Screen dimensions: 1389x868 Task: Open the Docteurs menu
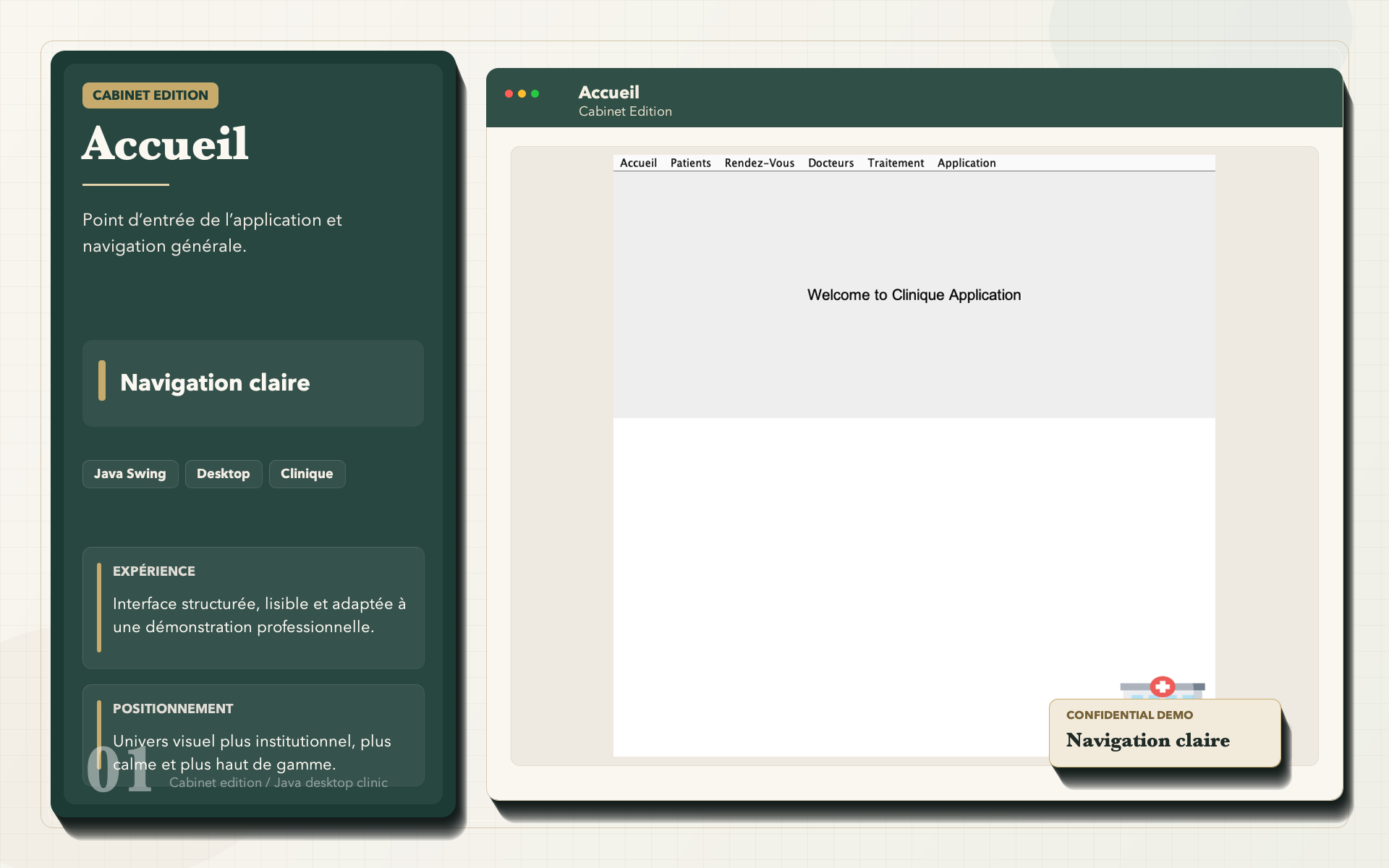pos(831,163)
